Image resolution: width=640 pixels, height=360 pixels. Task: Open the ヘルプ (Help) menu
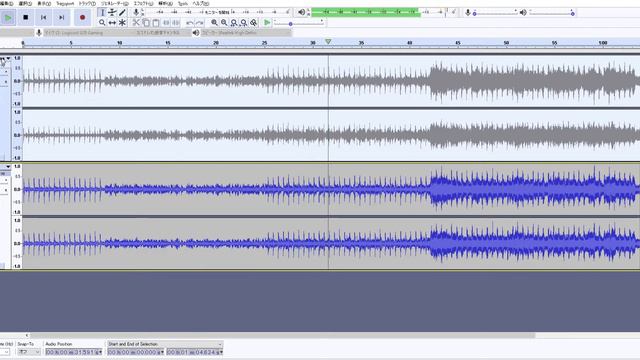tap(200, 4)
